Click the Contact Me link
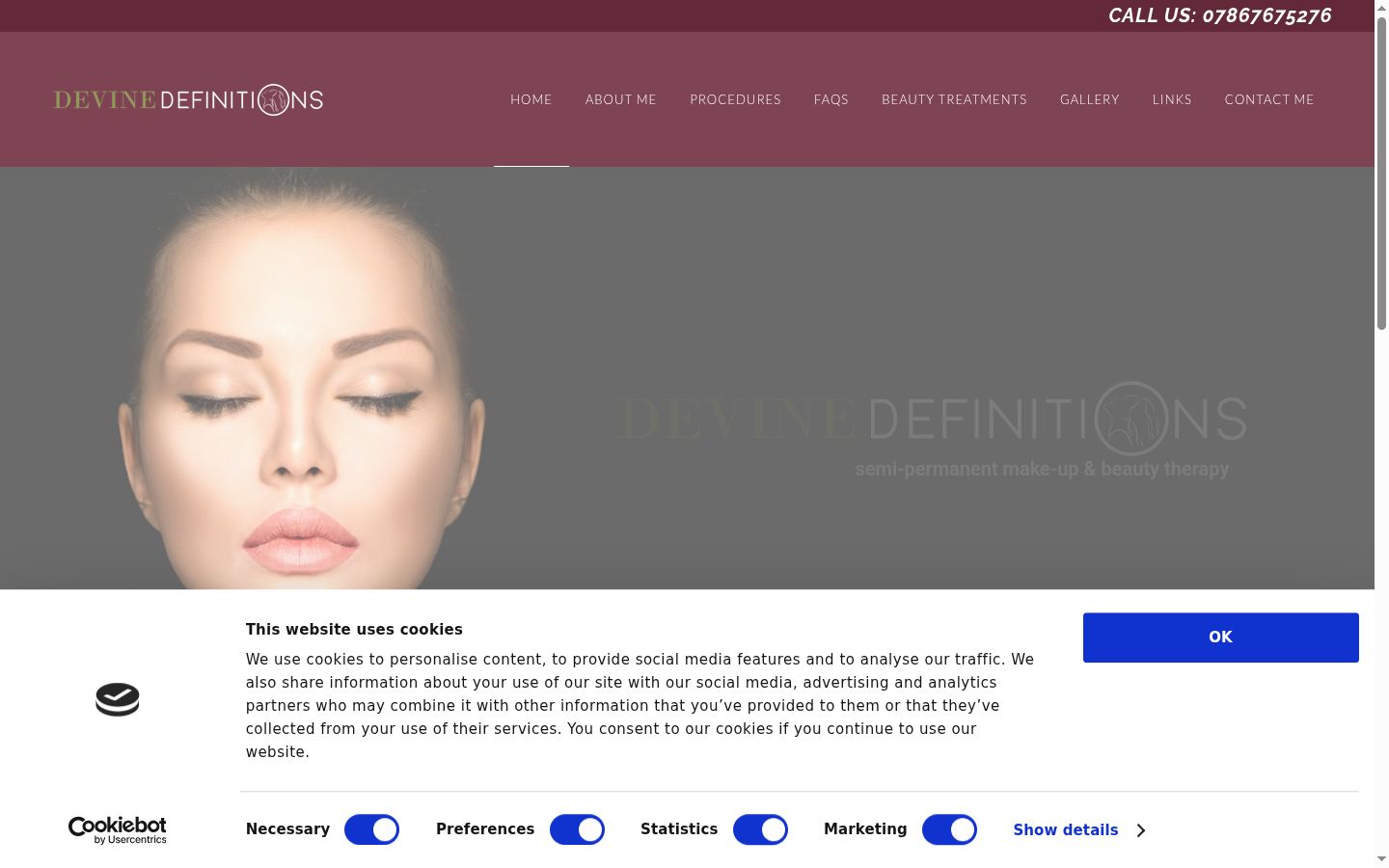 coord(1269,99)
